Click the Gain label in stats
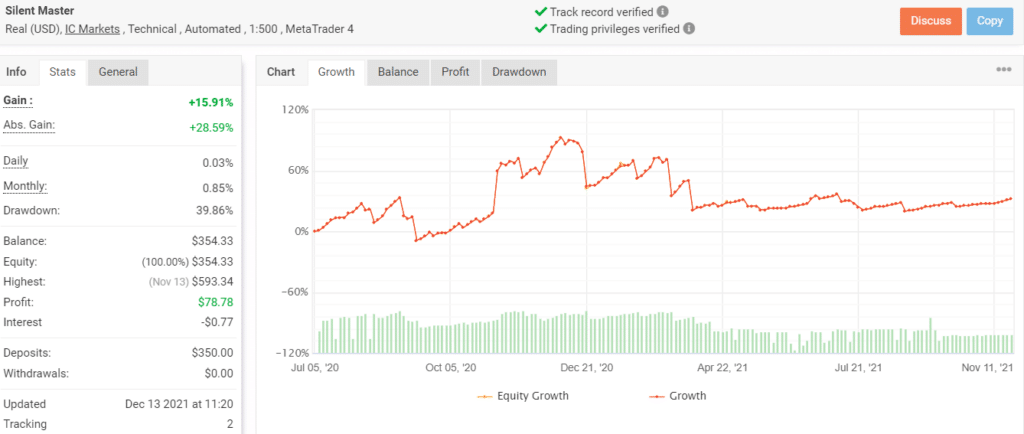Image resolution: width=1024 pixels, height=434 pixels. (x=18, y=101)
